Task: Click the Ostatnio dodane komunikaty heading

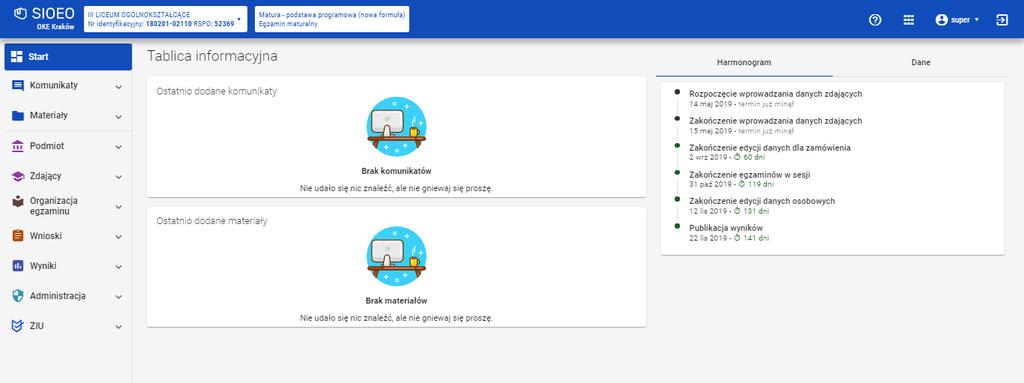Action: (x=217, y=92)
